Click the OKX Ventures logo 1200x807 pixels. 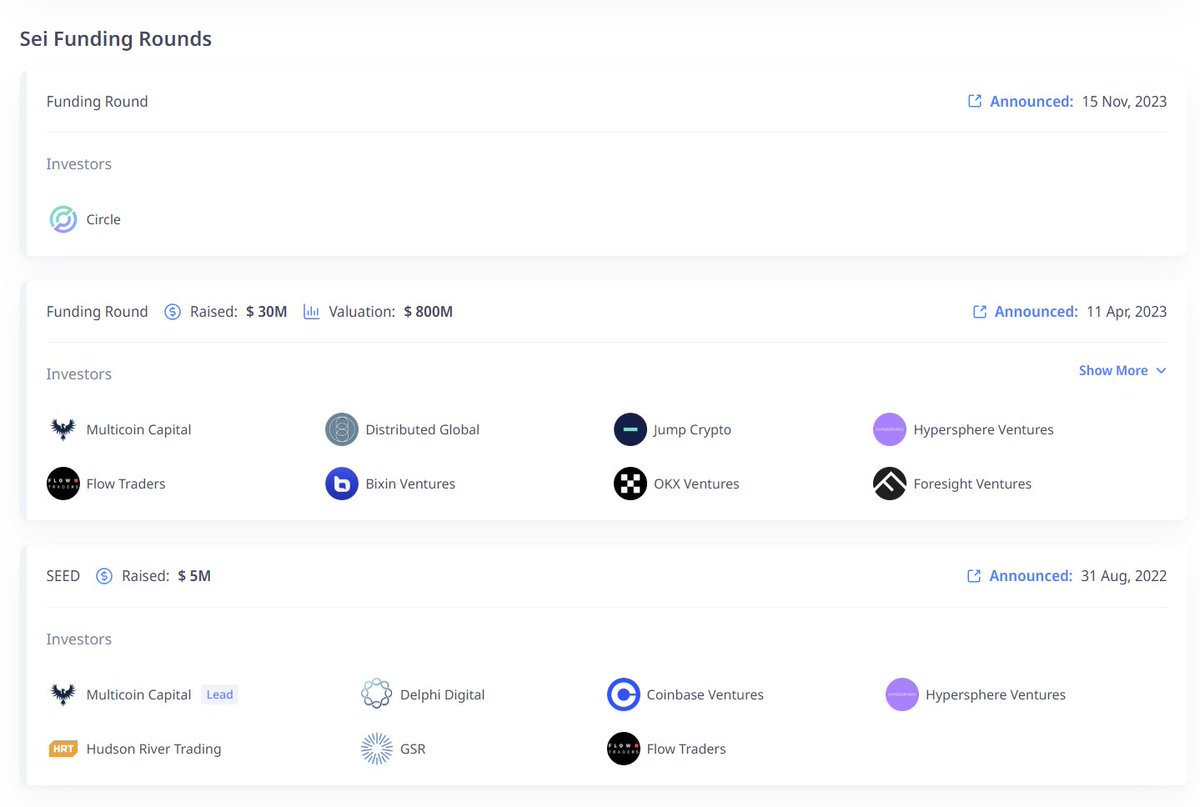click(630, 484)
